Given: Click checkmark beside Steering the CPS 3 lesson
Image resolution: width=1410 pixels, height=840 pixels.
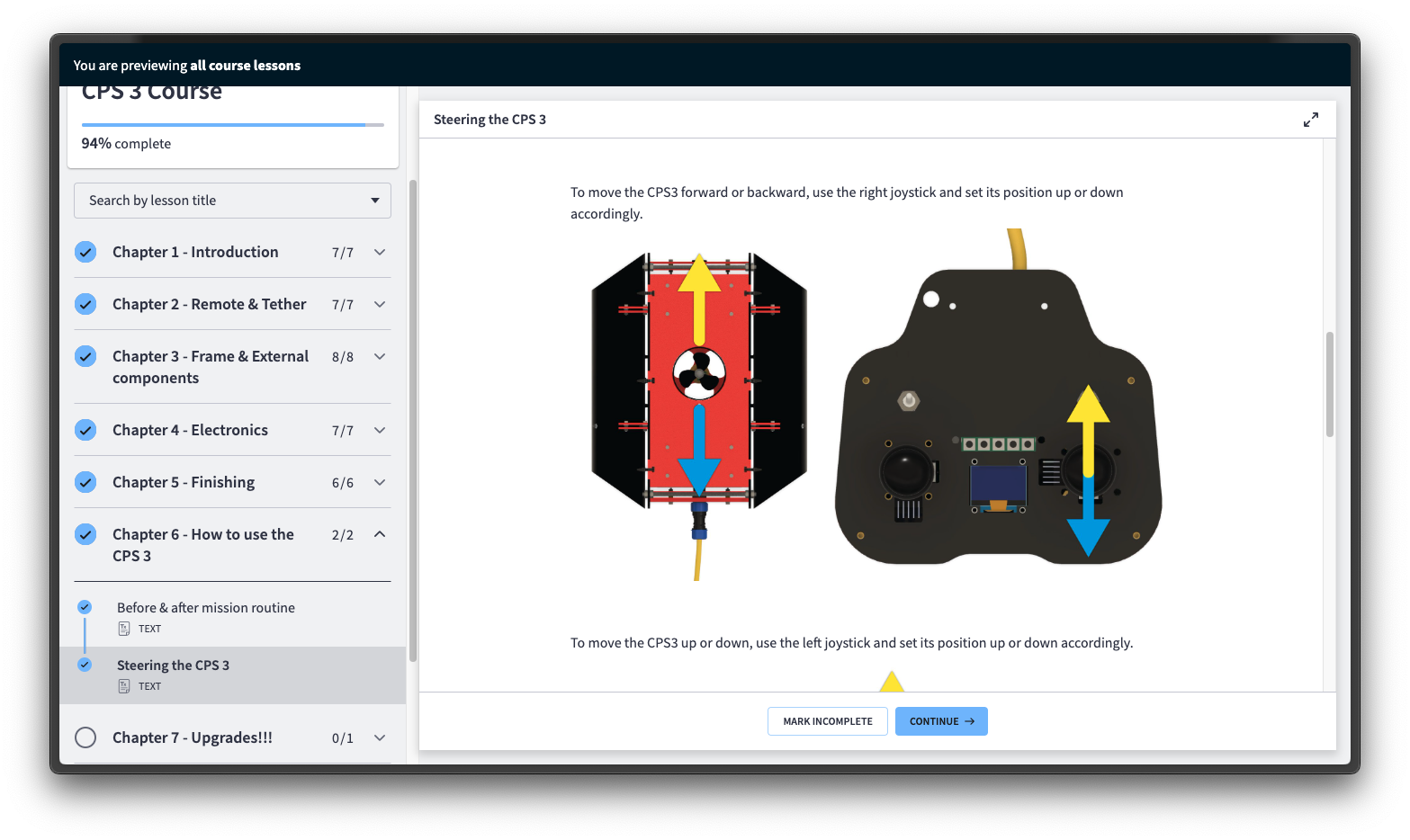Looking at the screenshot, I should click(x=85, y=665).
